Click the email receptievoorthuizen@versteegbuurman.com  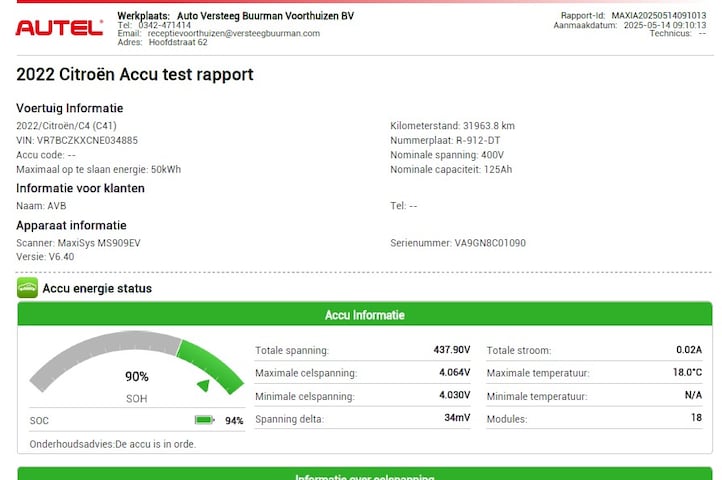[233, 33]
